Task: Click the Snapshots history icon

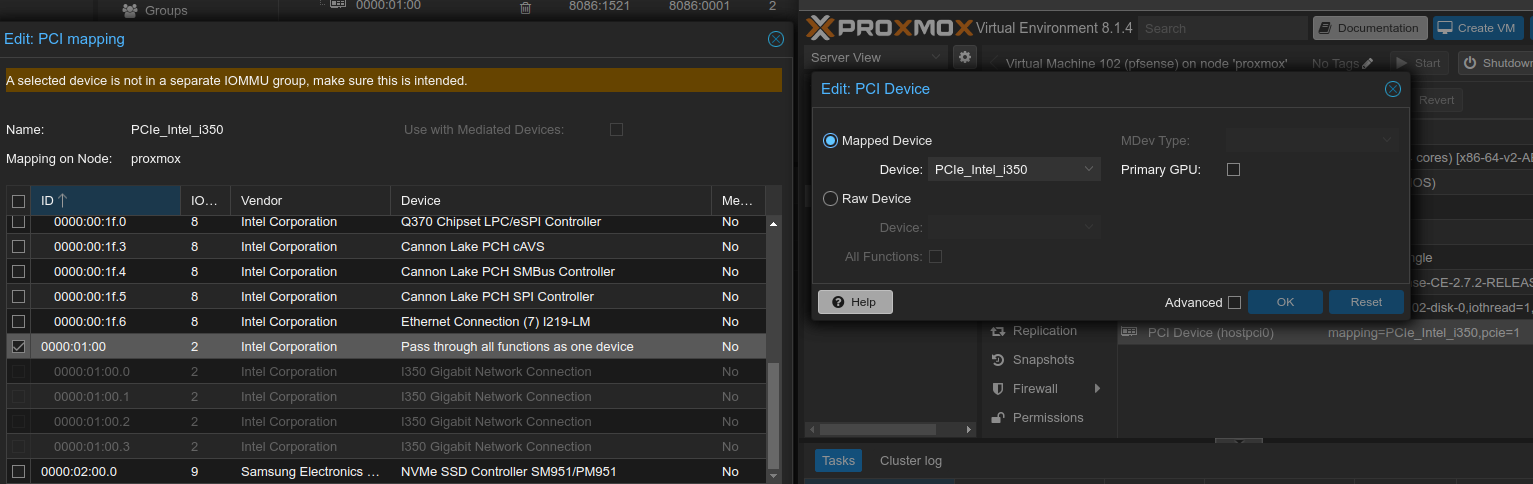Action: click(997, 360)
